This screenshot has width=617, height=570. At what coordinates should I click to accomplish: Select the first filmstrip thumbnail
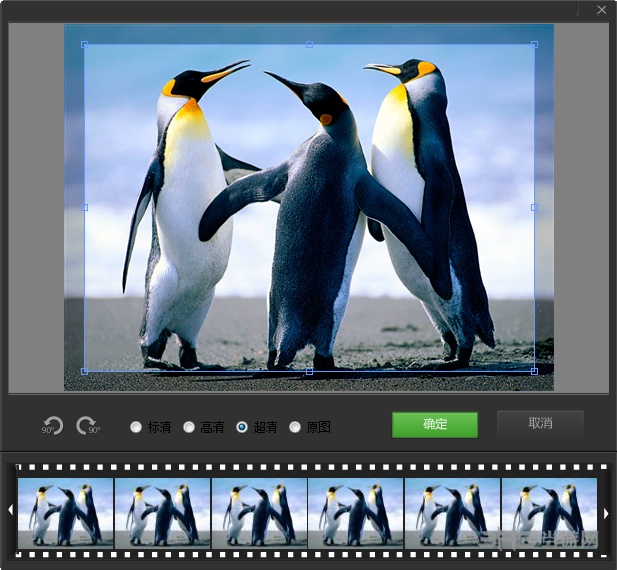pyautogui.click(x=66, y=511)
